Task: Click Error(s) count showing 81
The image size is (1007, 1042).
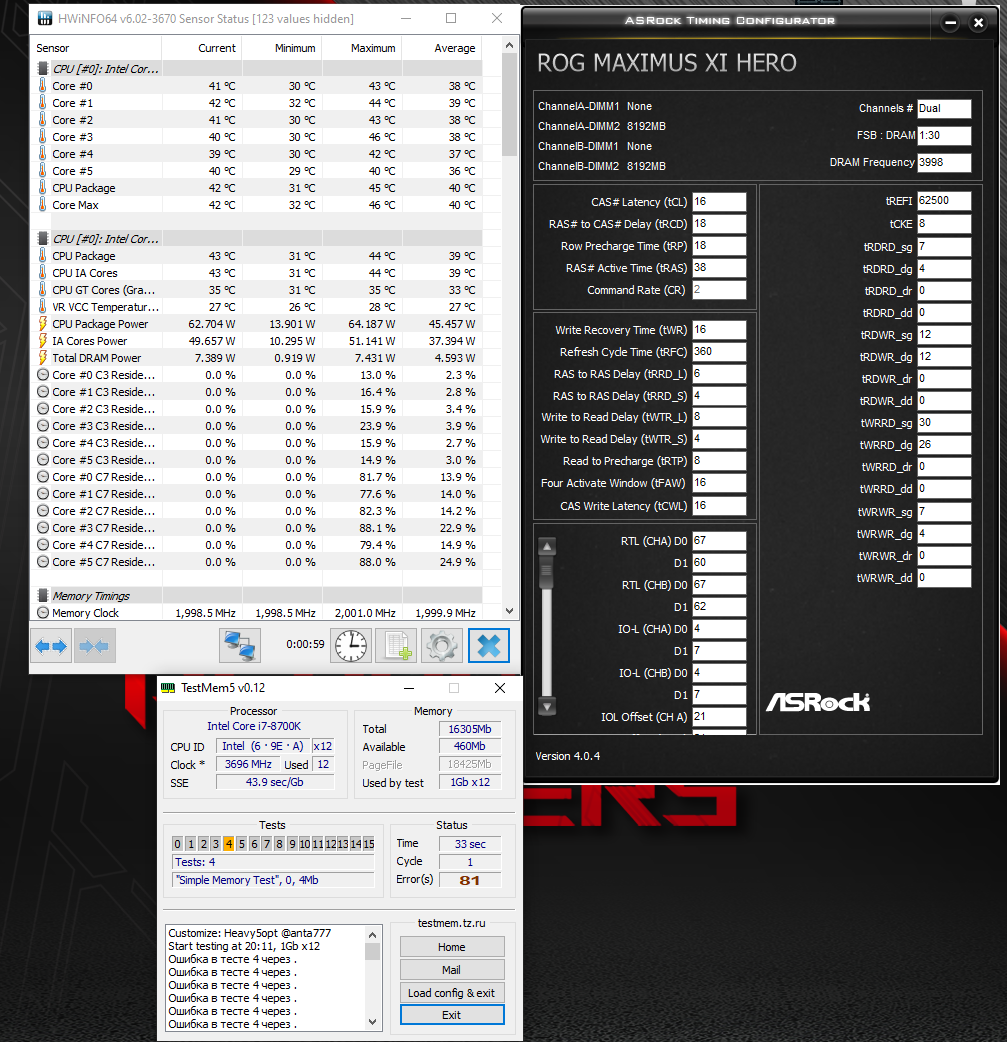Action: click(x=469, y=880)
